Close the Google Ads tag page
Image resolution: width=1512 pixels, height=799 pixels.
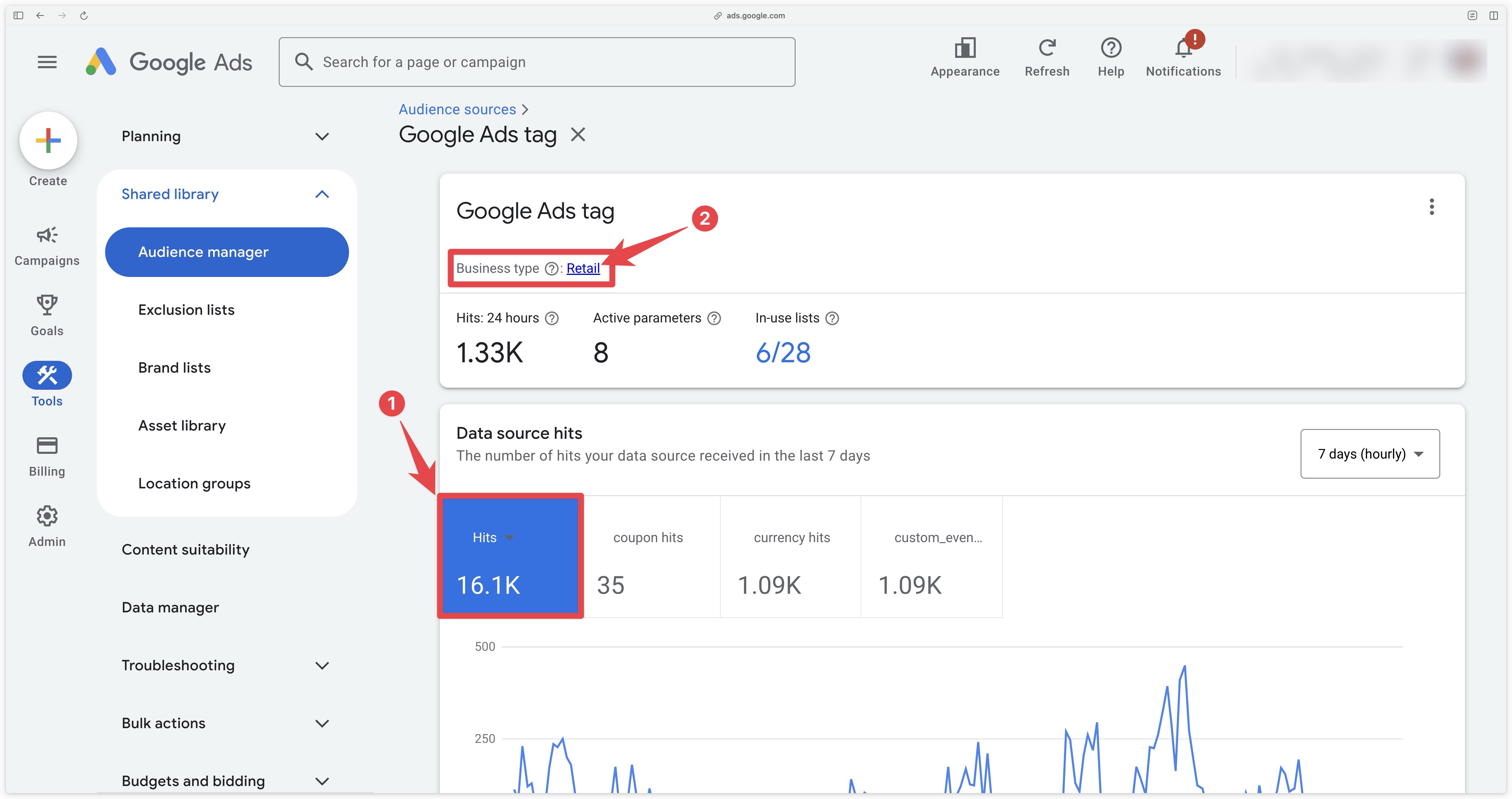[578, 134]
